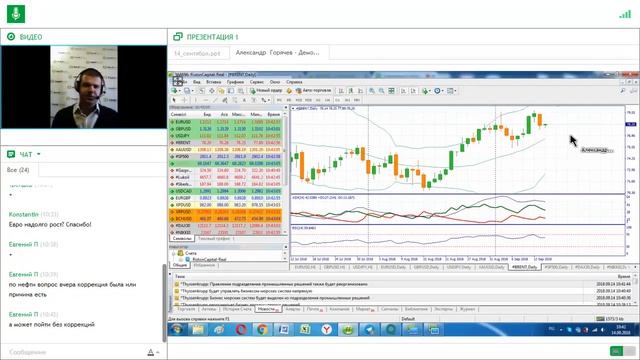
Task: Click the zoom out chart icon
Action: coord(381,91)
